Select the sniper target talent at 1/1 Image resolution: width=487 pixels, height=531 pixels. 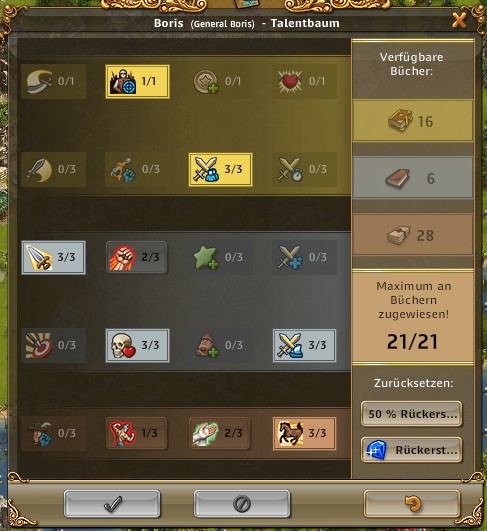137,82
